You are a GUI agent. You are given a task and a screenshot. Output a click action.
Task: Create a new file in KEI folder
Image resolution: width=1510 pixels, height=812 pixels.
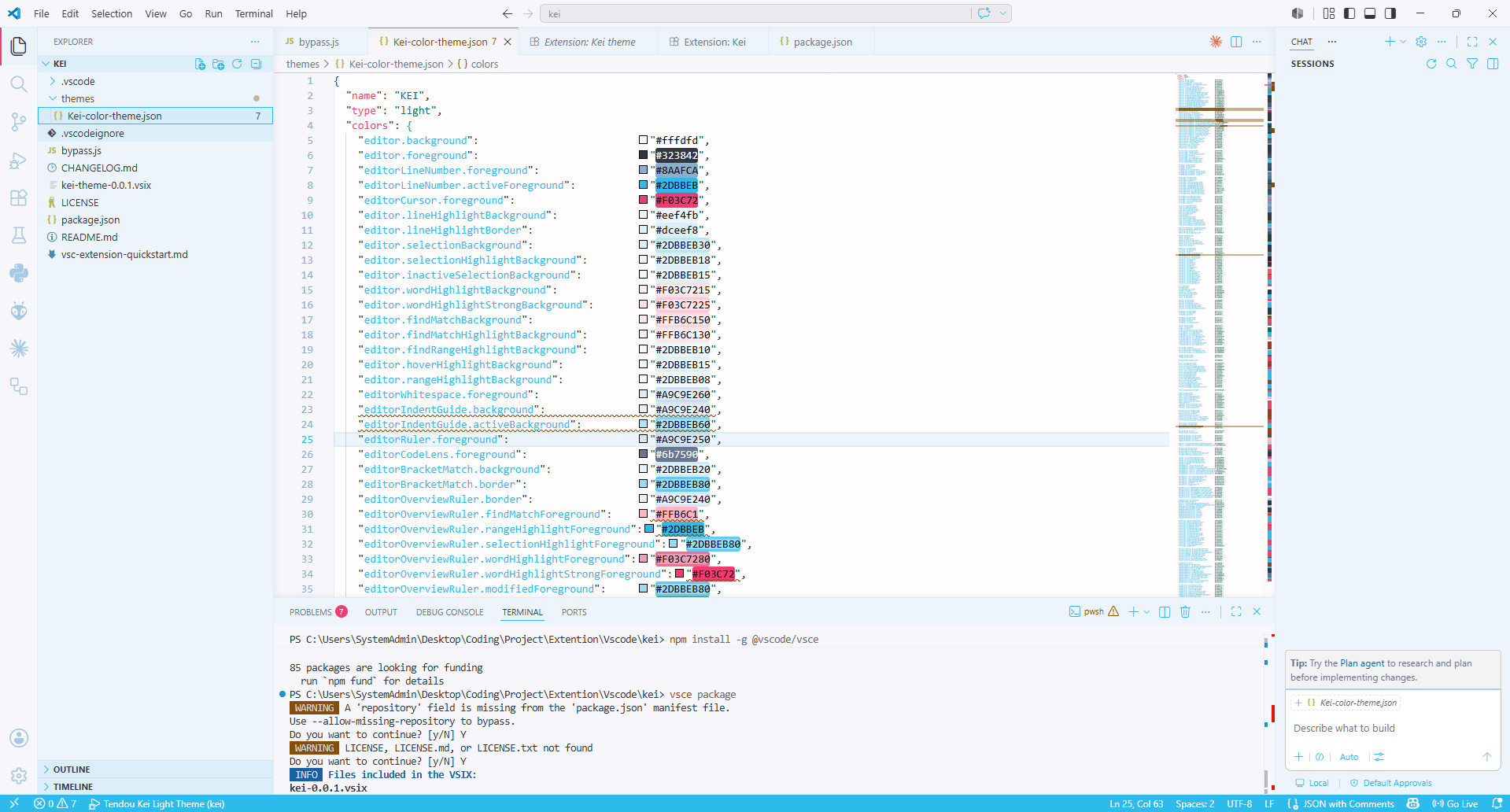[200, 64]
